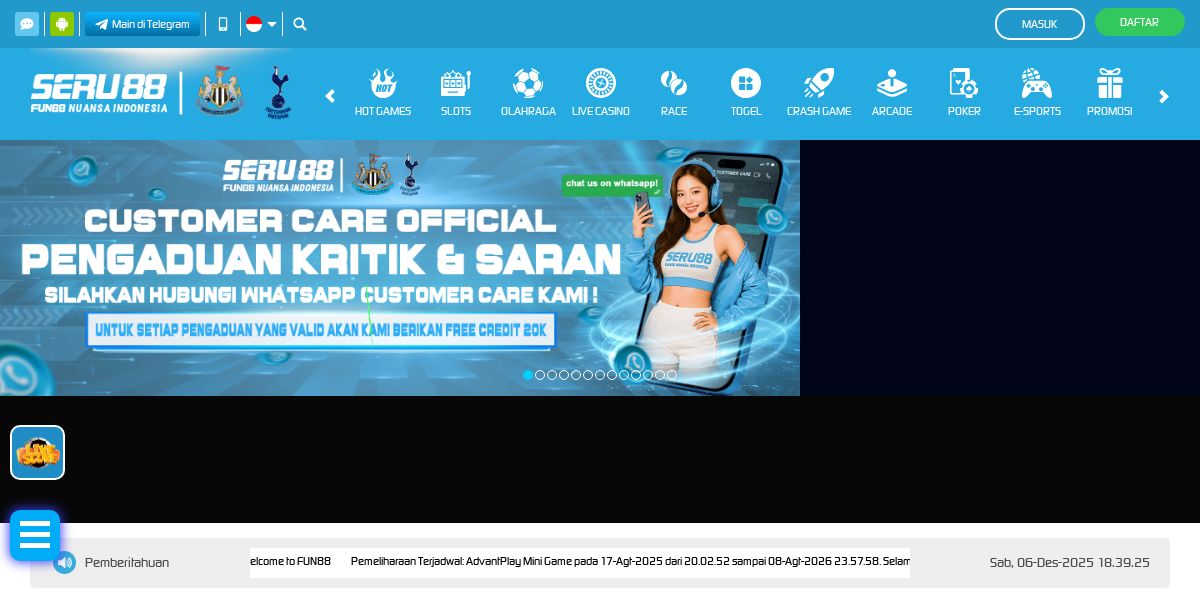This screenshot has height=600, width=1200.
Task: Open the HOT GAMES category
Action: 383,93
